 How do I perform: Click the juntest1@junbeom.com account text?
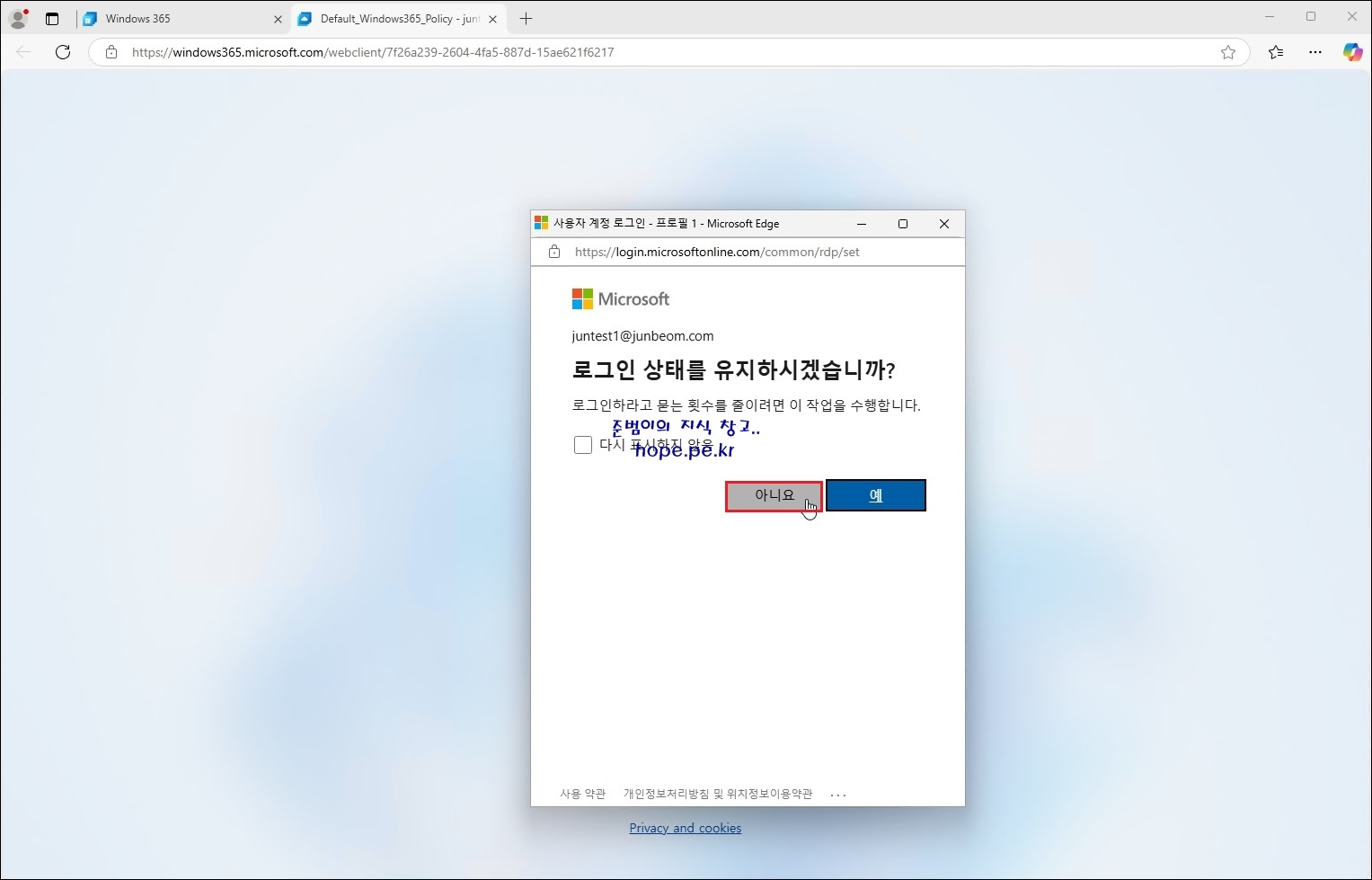[642, 336]
